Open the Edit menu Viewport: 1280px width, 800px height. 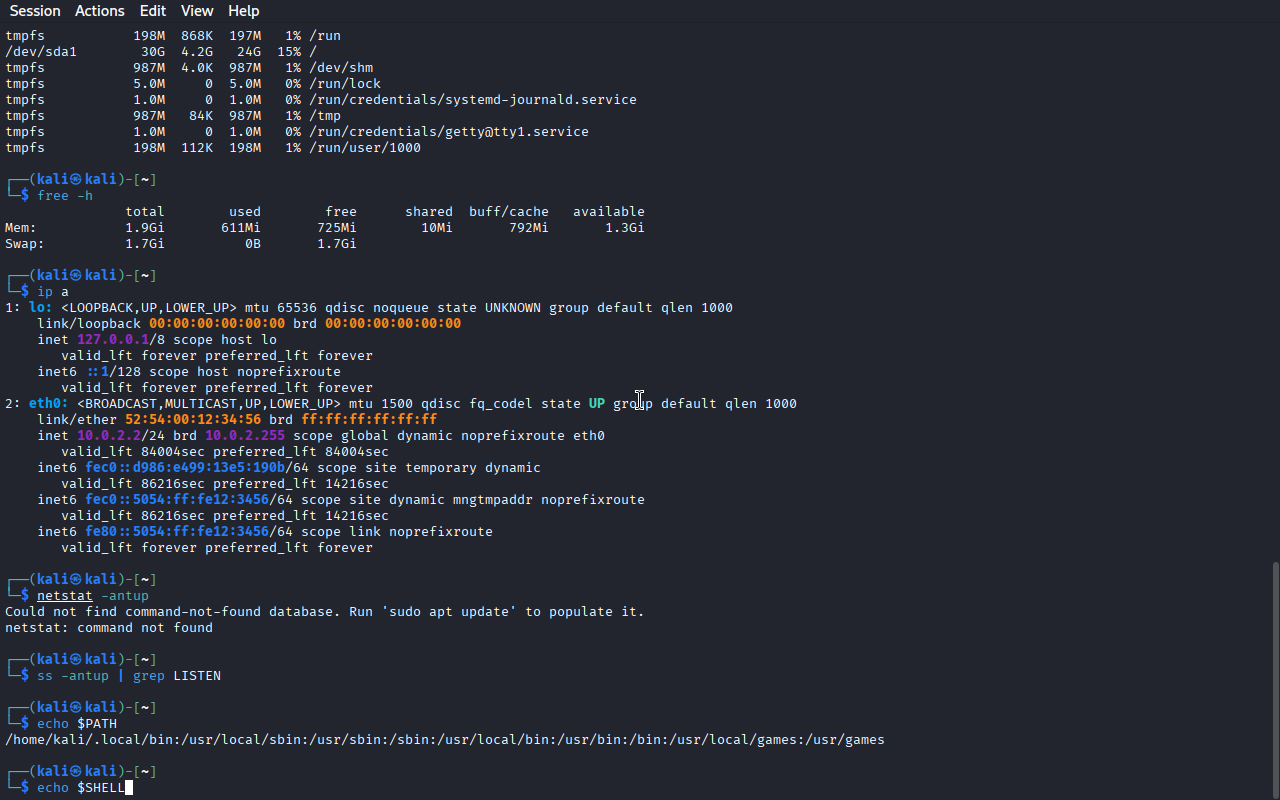coord(153,11)
